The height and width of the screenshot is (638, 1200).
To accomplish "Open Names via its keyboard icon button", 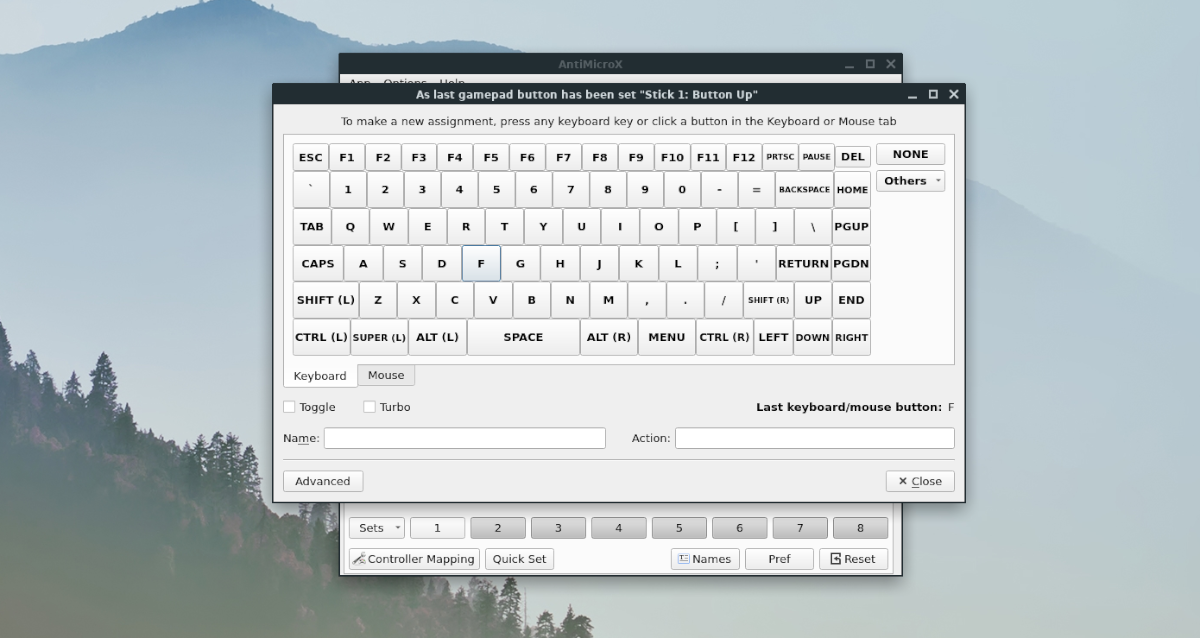I will click(704, 559).
